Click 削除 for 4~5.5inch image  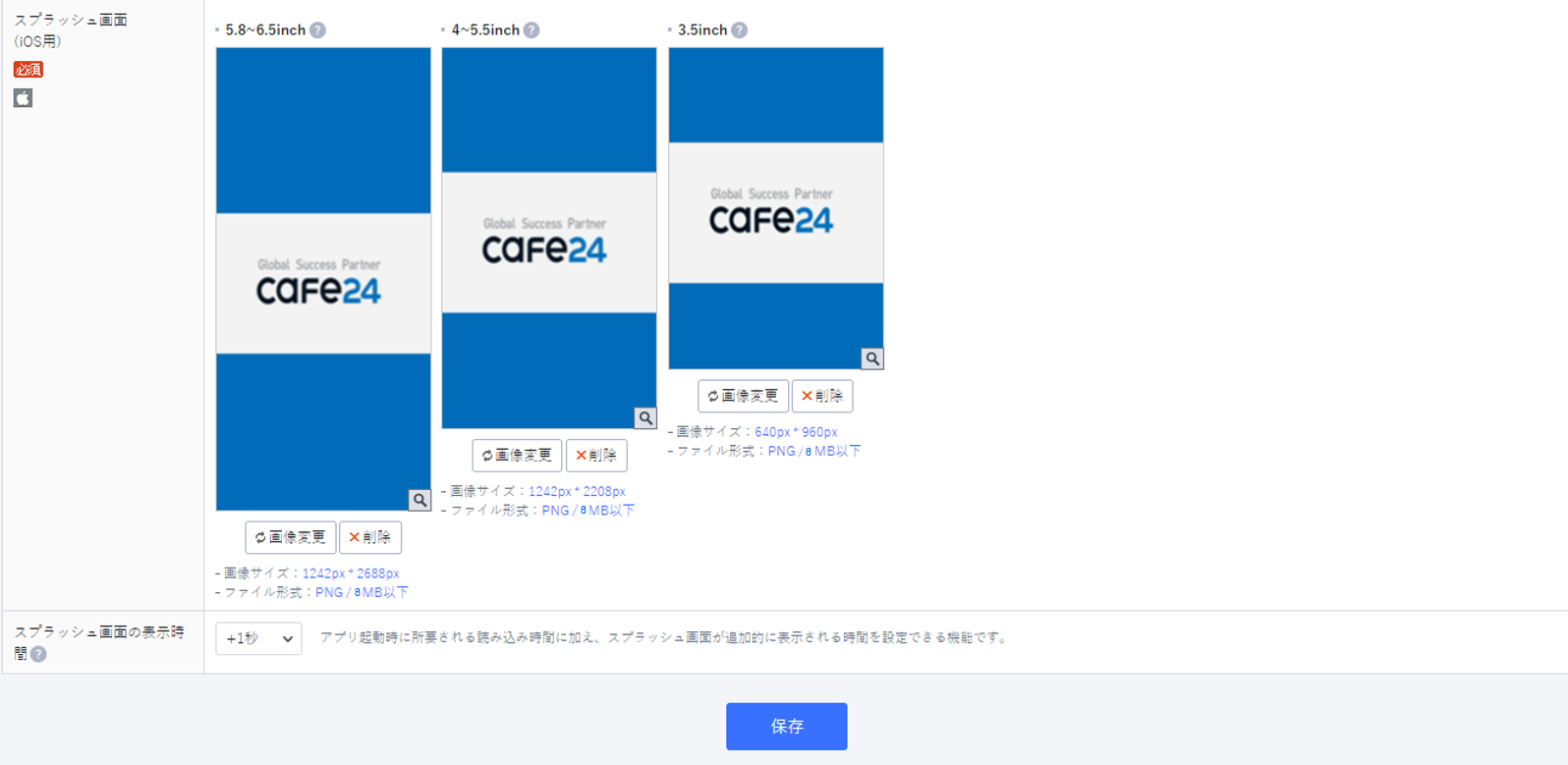point(596,456)
